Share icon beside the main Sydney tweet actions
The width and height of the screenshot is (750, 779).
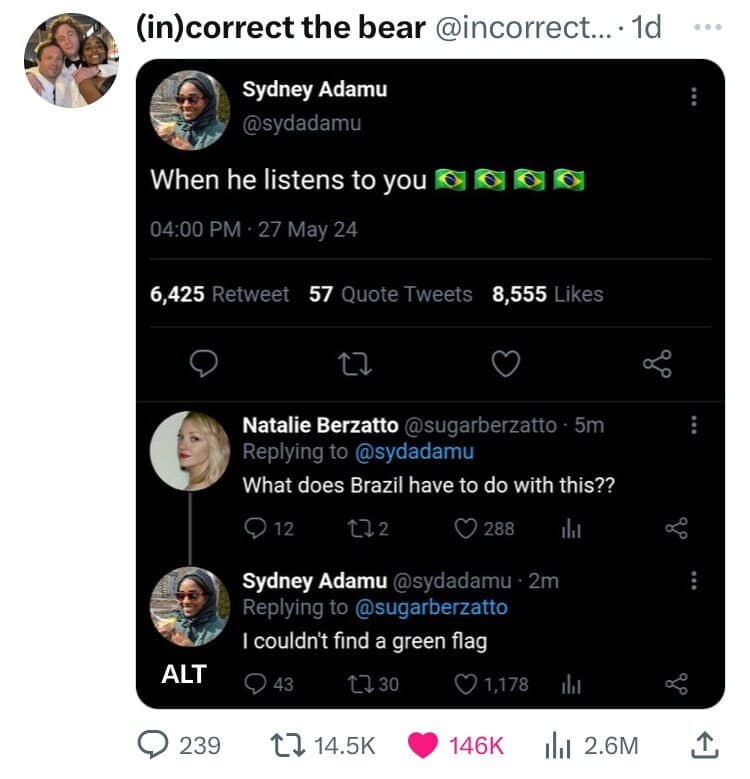point(656,365)
